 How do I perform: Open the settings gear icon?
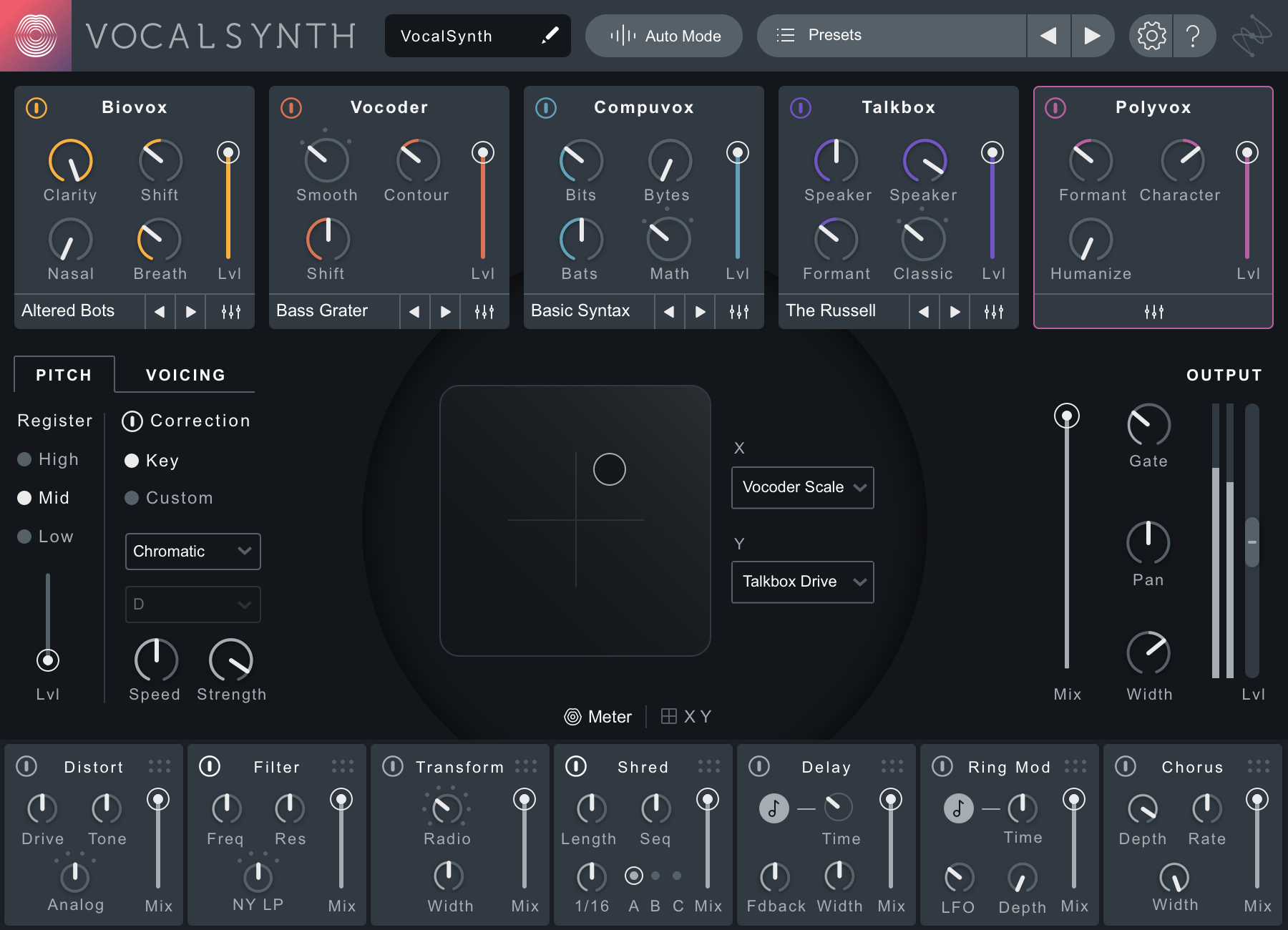[1151, 36]
